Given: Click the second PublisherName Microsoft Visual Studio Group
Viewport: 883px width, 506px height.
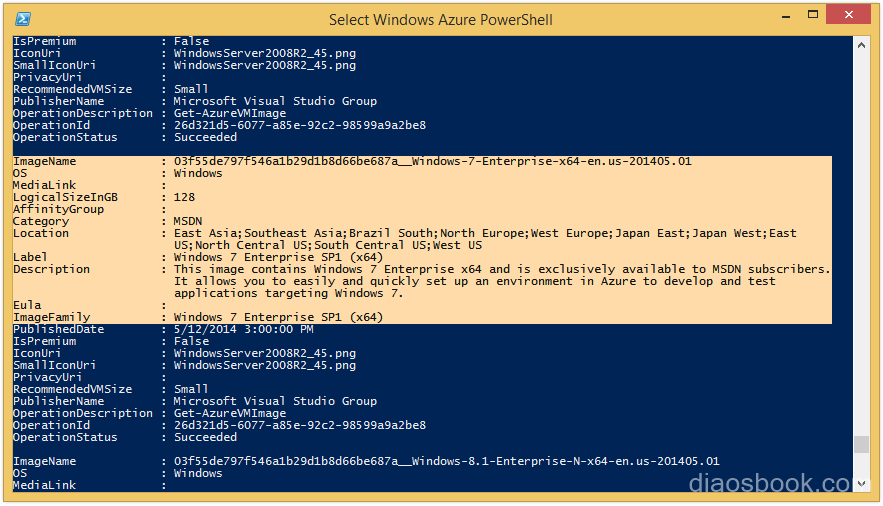Looking at the screenshot, I should tap(275, 401).
